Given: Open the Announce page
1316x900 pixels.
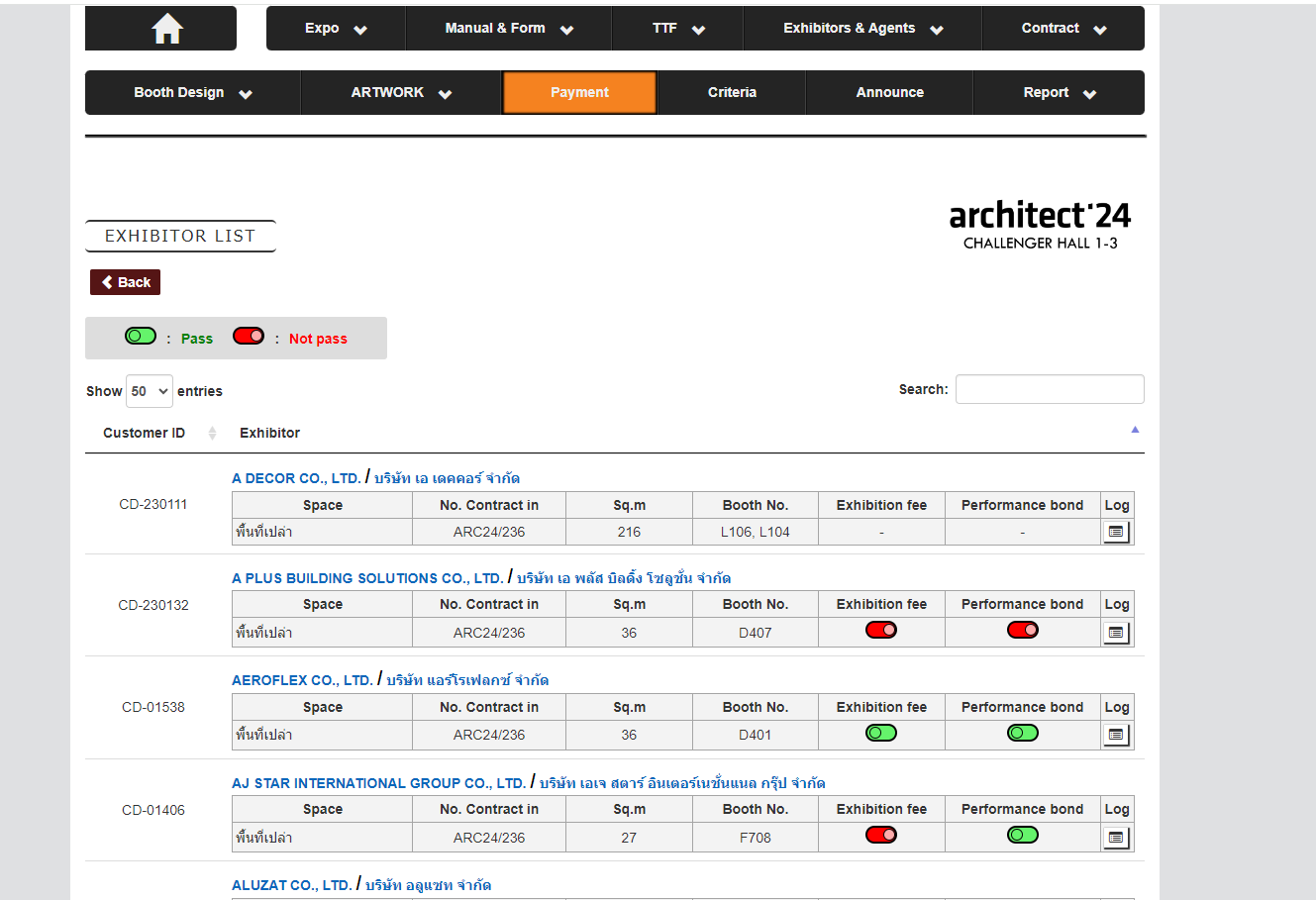Looking at the screenshot, I should tap(889, 93).
